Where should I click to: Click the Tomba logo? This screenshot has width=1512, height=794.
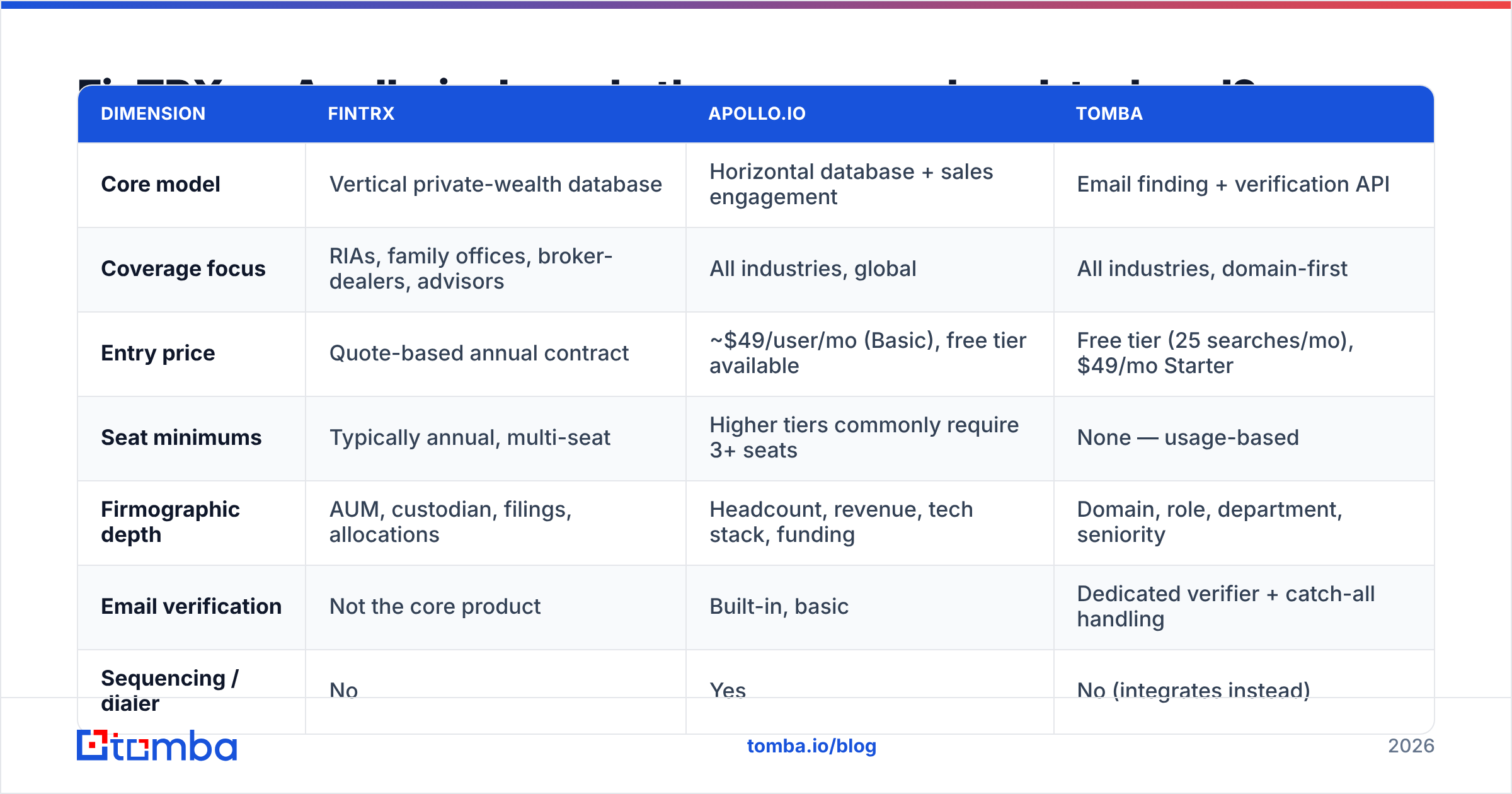(x=157, y=745)
